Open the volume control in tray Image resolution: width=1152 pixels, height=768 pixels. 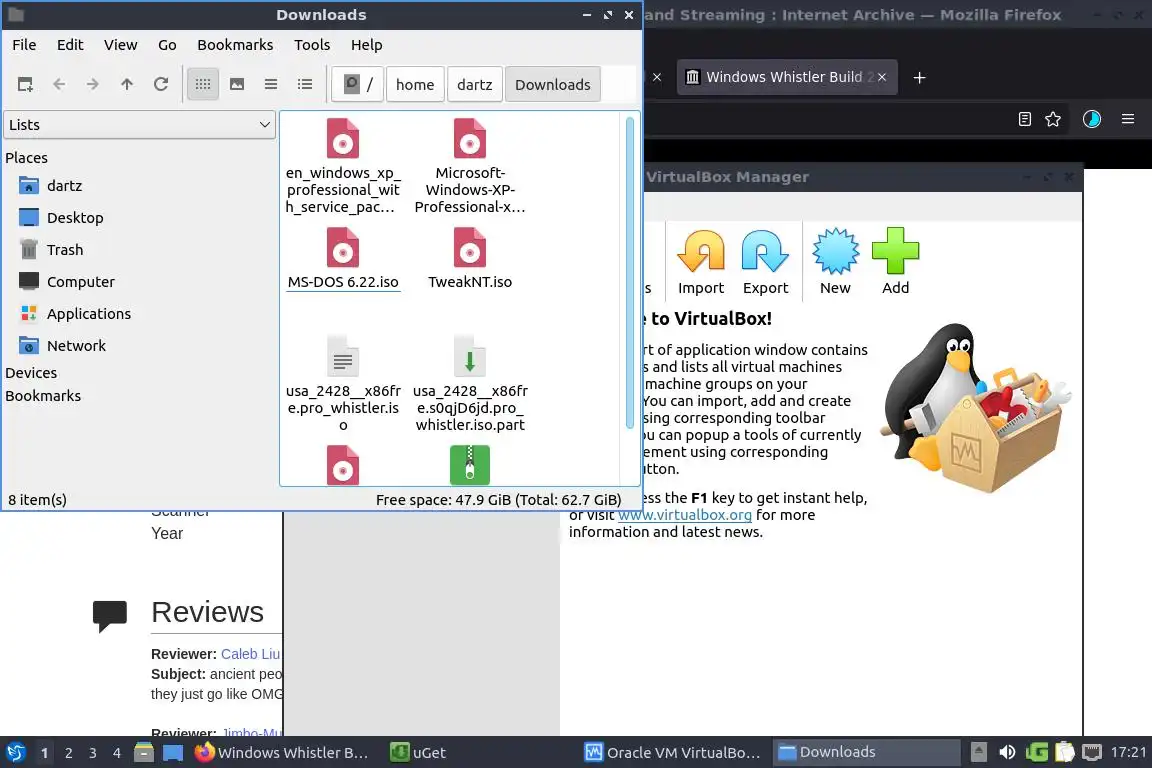point(1007,753)
